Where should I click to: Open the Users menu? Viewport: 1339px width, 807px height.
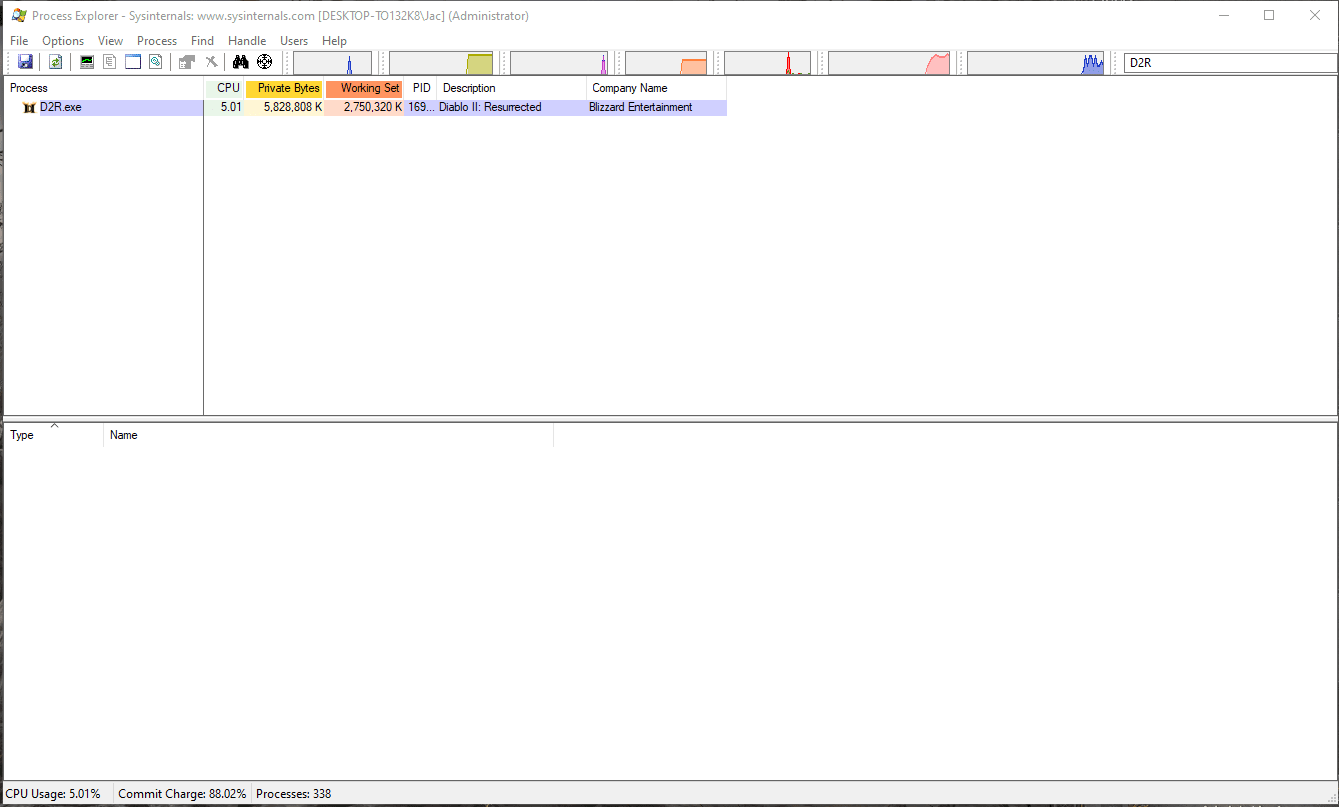(294, 41)
